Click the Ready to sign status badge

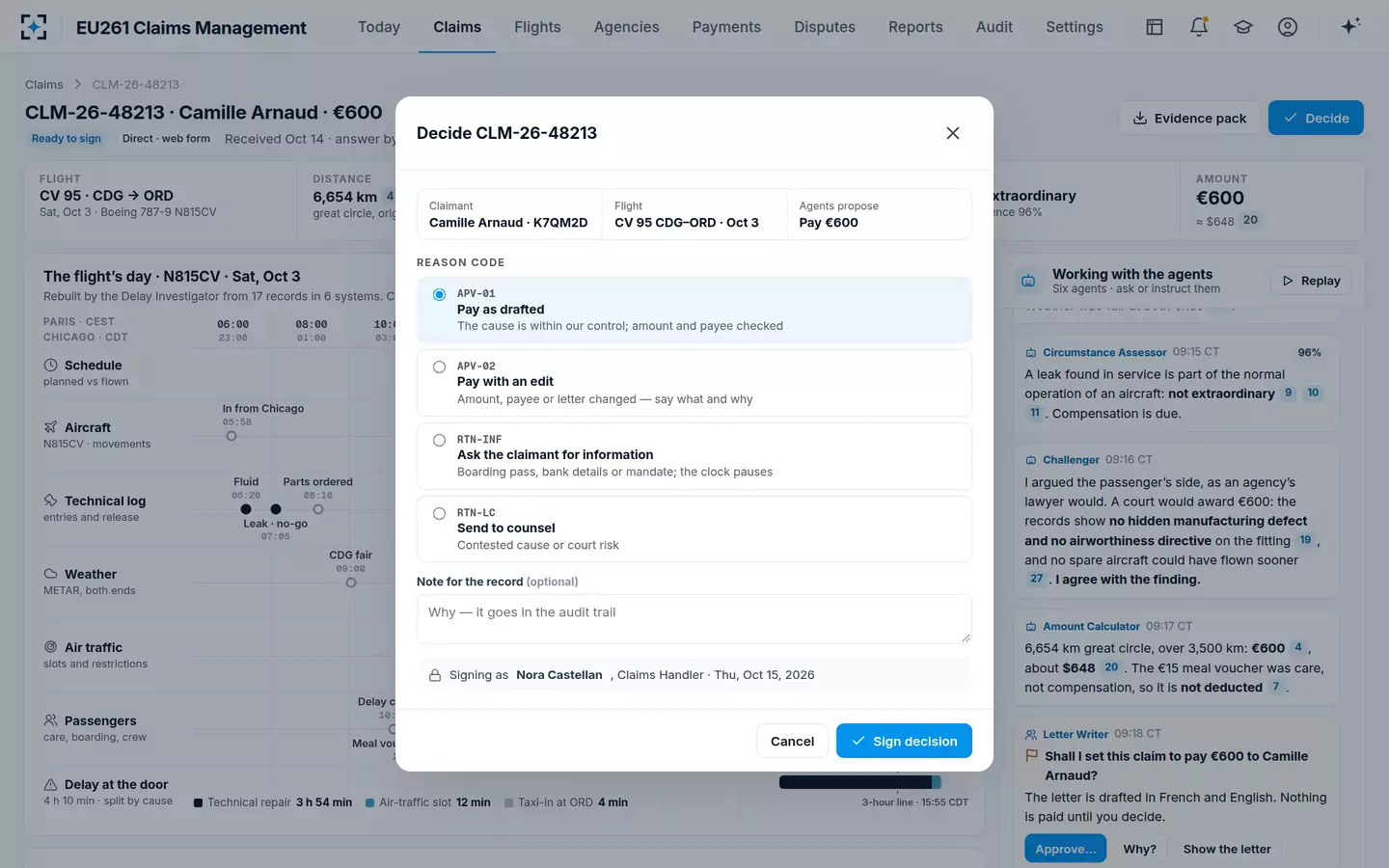tap(67, 139)
